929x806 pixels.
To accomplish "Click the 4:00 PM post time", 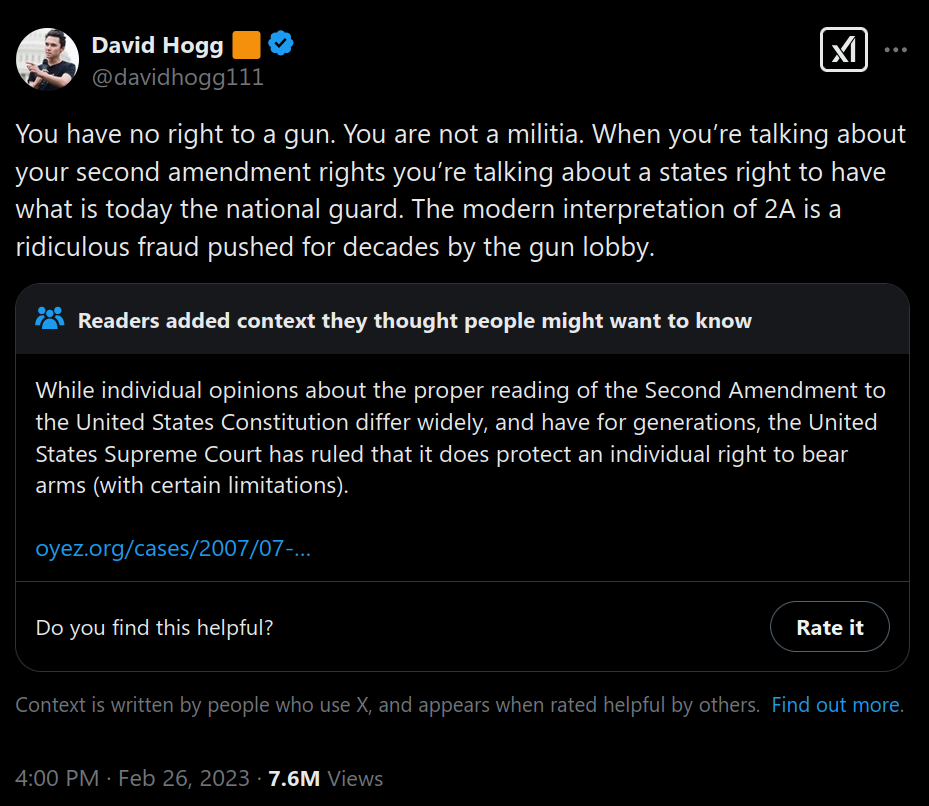I will 58,778.
